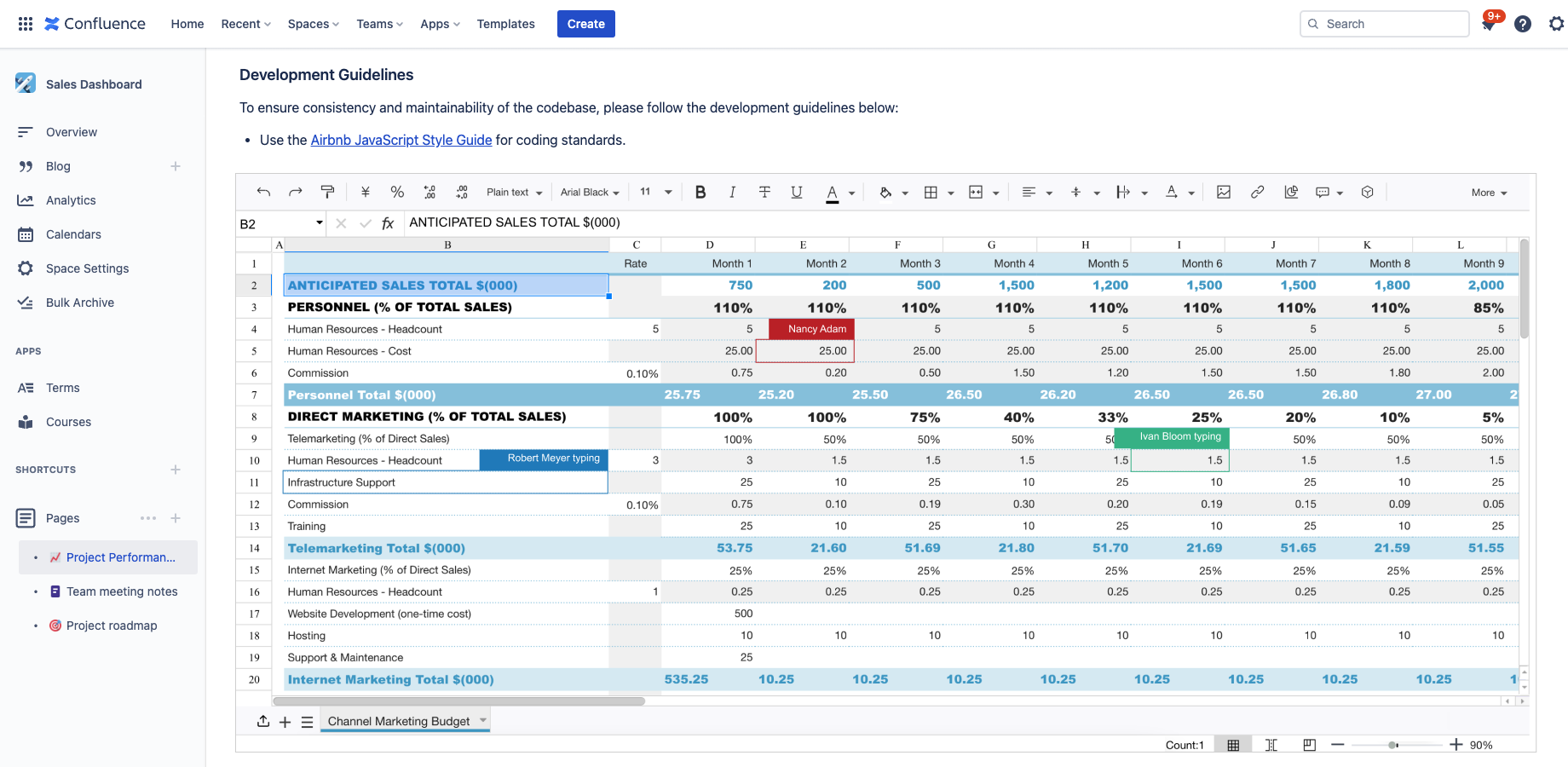Image resolution: width=1568 pixels, height=767 pixels.
Task: Open the comment tool icon
Action: 1322,192
